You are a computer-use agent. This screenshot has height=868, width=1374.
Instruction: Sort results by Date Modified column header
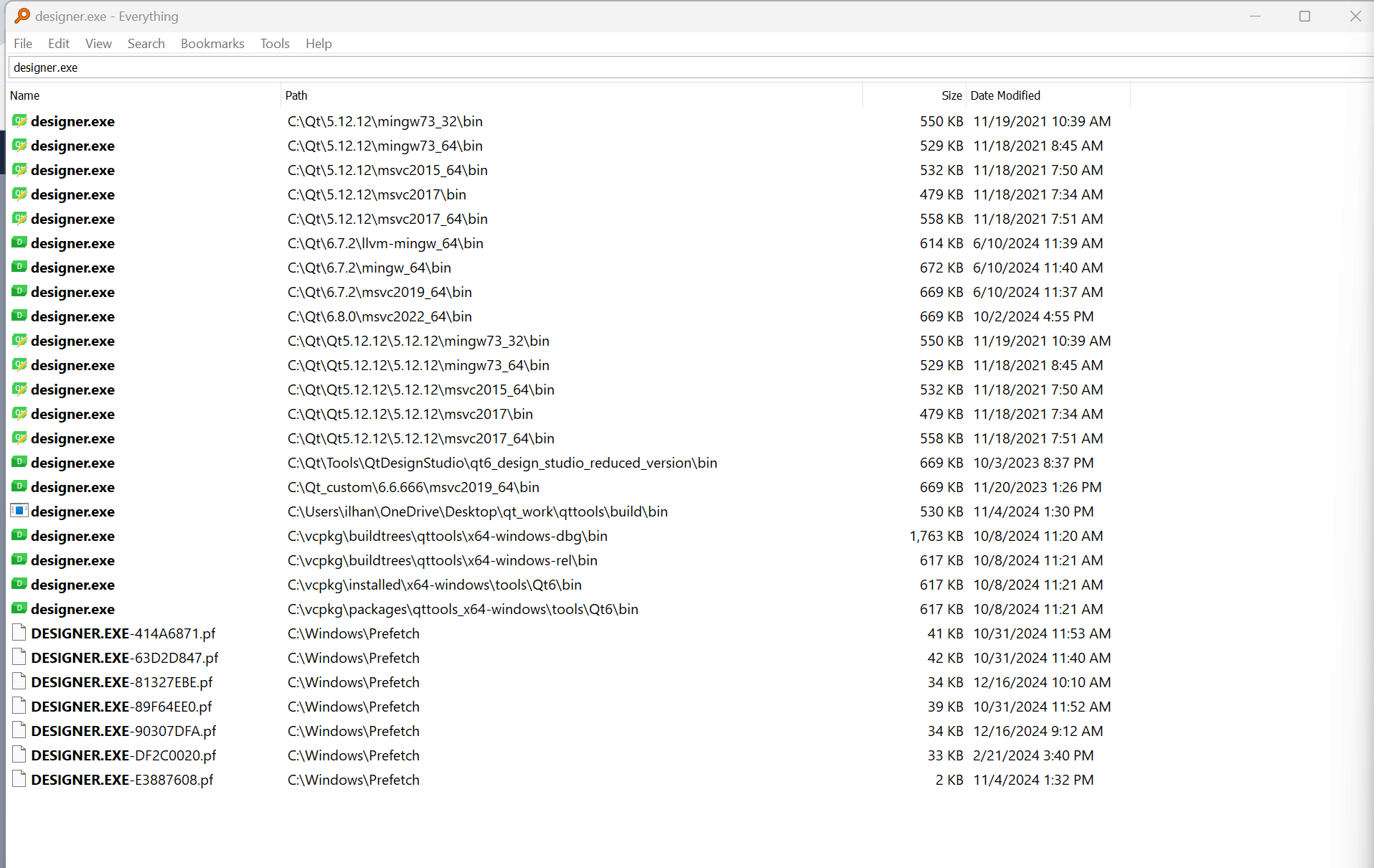point(1048,95)
